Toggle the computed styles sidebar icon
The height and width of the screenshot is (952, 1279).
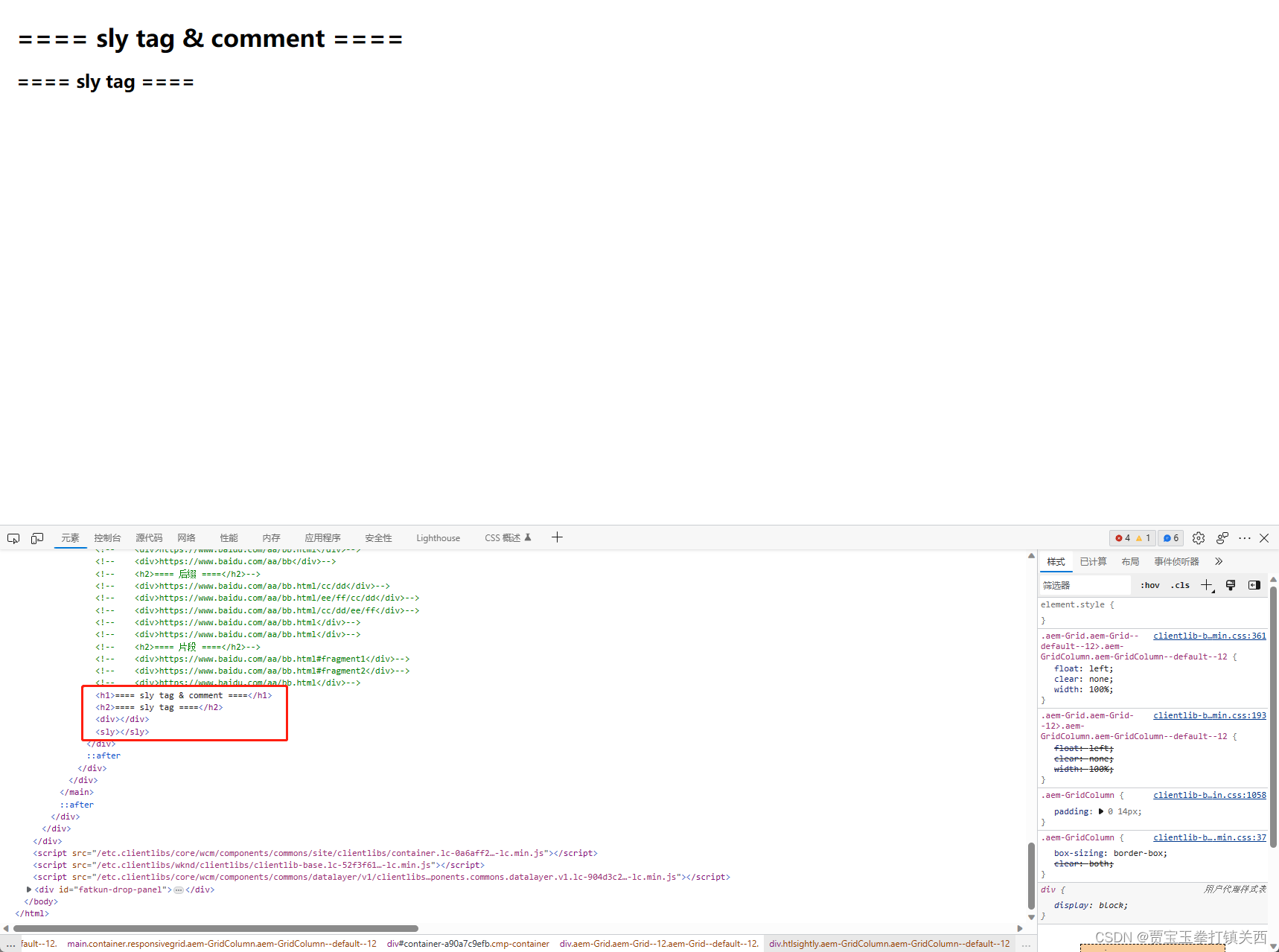[x=1254, y=586]
